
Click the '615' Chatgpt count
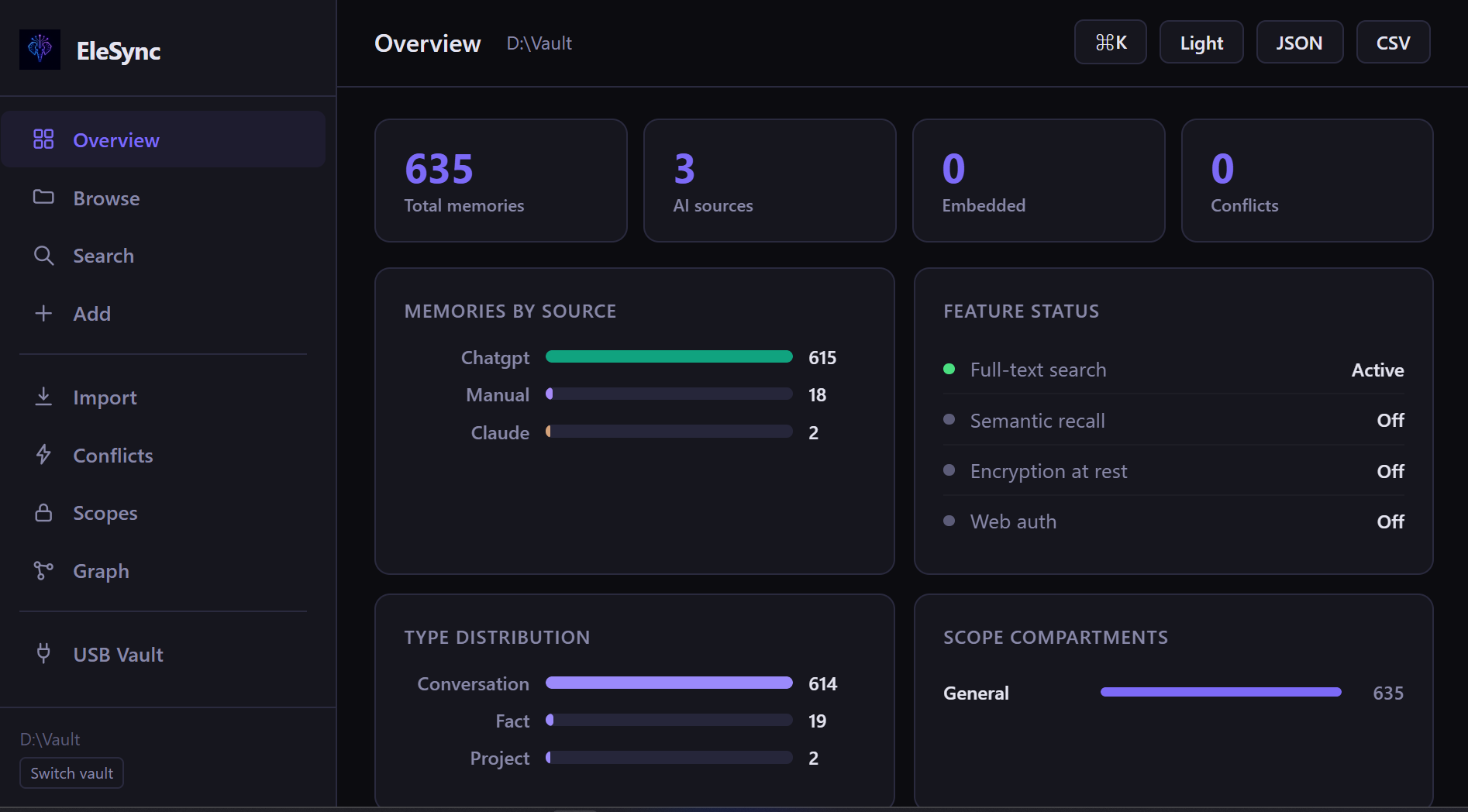tap(822, 358)
